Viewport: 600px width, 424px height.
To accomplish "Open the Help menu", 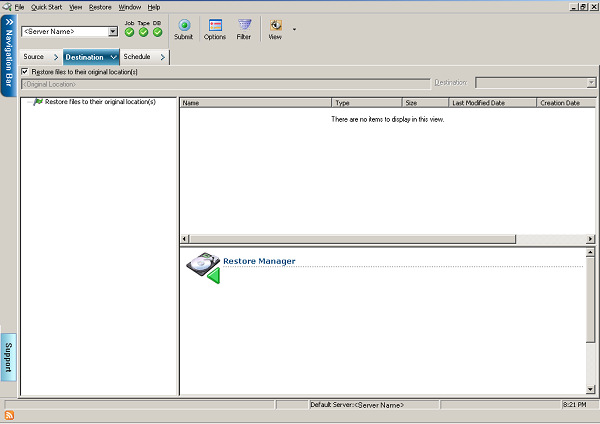I will click(x=154, y=7).
